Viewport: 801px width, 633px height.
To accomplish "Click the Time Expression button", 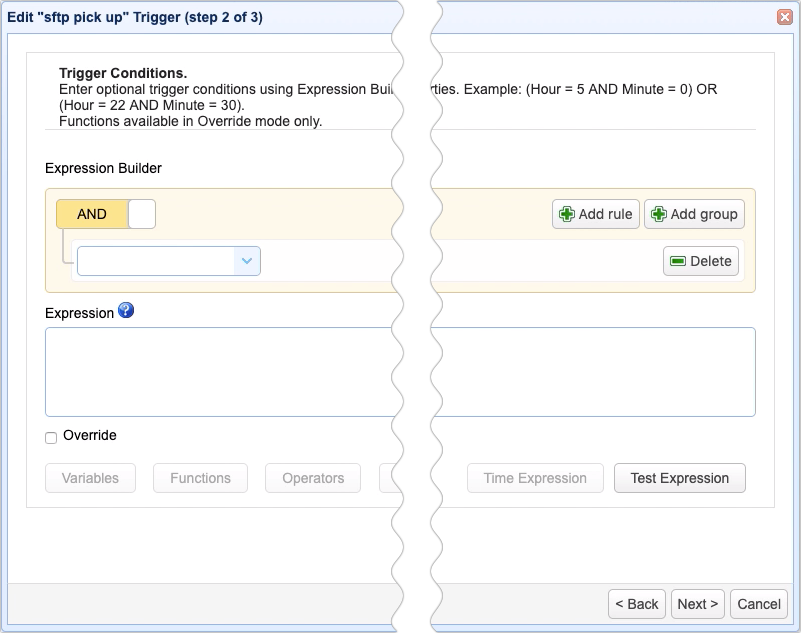I will (535, 478).
